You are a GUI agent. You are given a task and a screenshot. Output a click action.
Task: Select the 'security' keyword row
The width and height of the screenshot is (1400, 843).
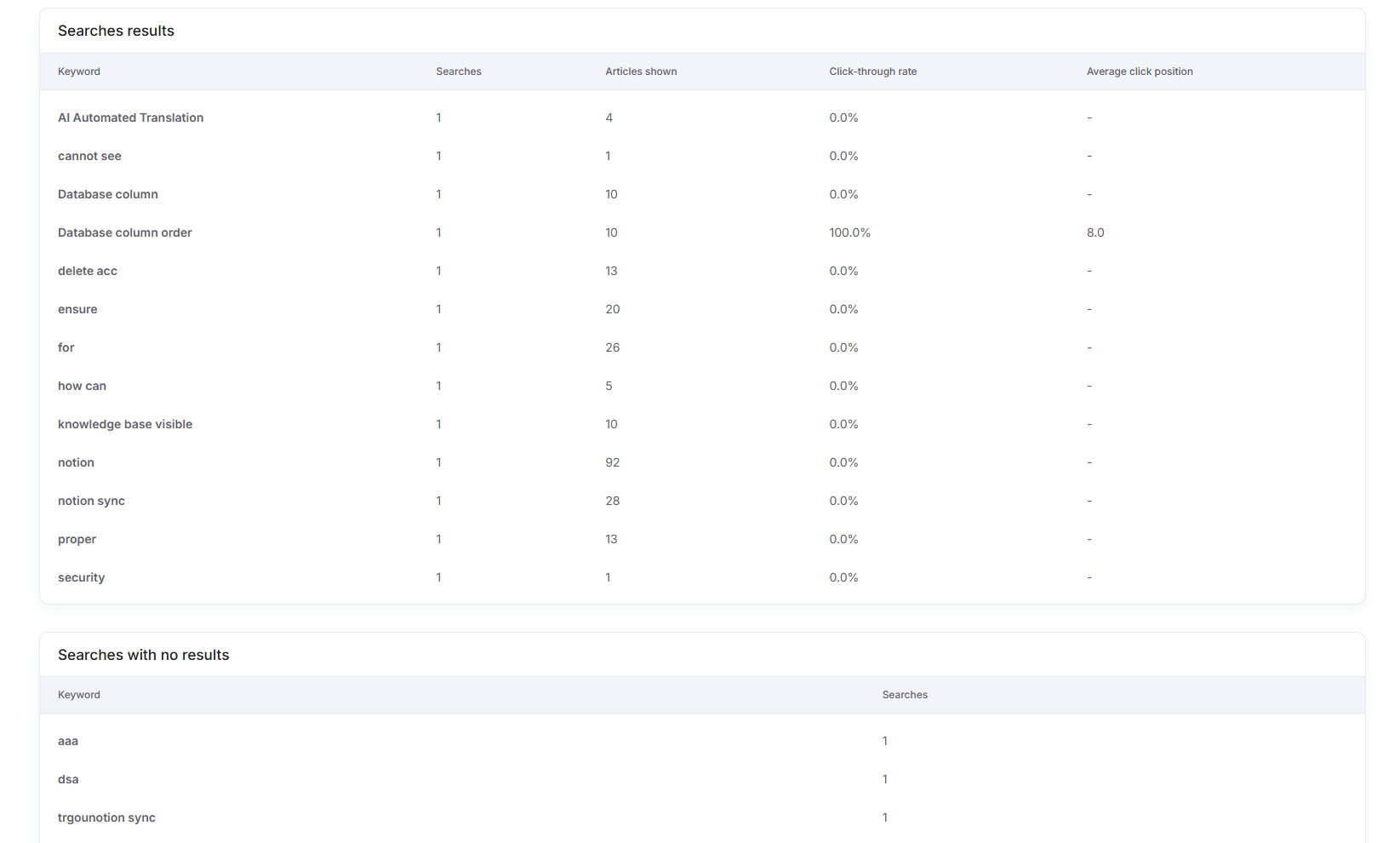[81, 577]
